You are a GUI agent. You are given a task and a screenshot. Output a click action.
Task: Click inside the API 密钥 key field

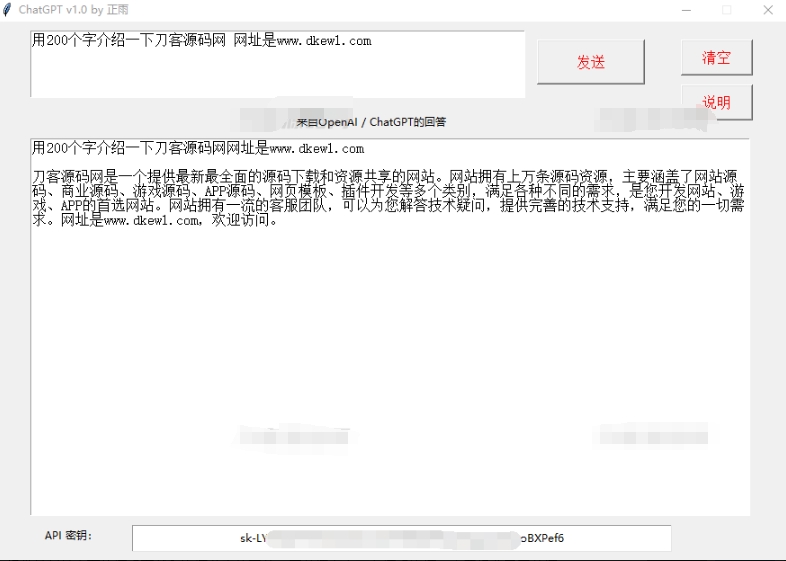pos(402,538)
